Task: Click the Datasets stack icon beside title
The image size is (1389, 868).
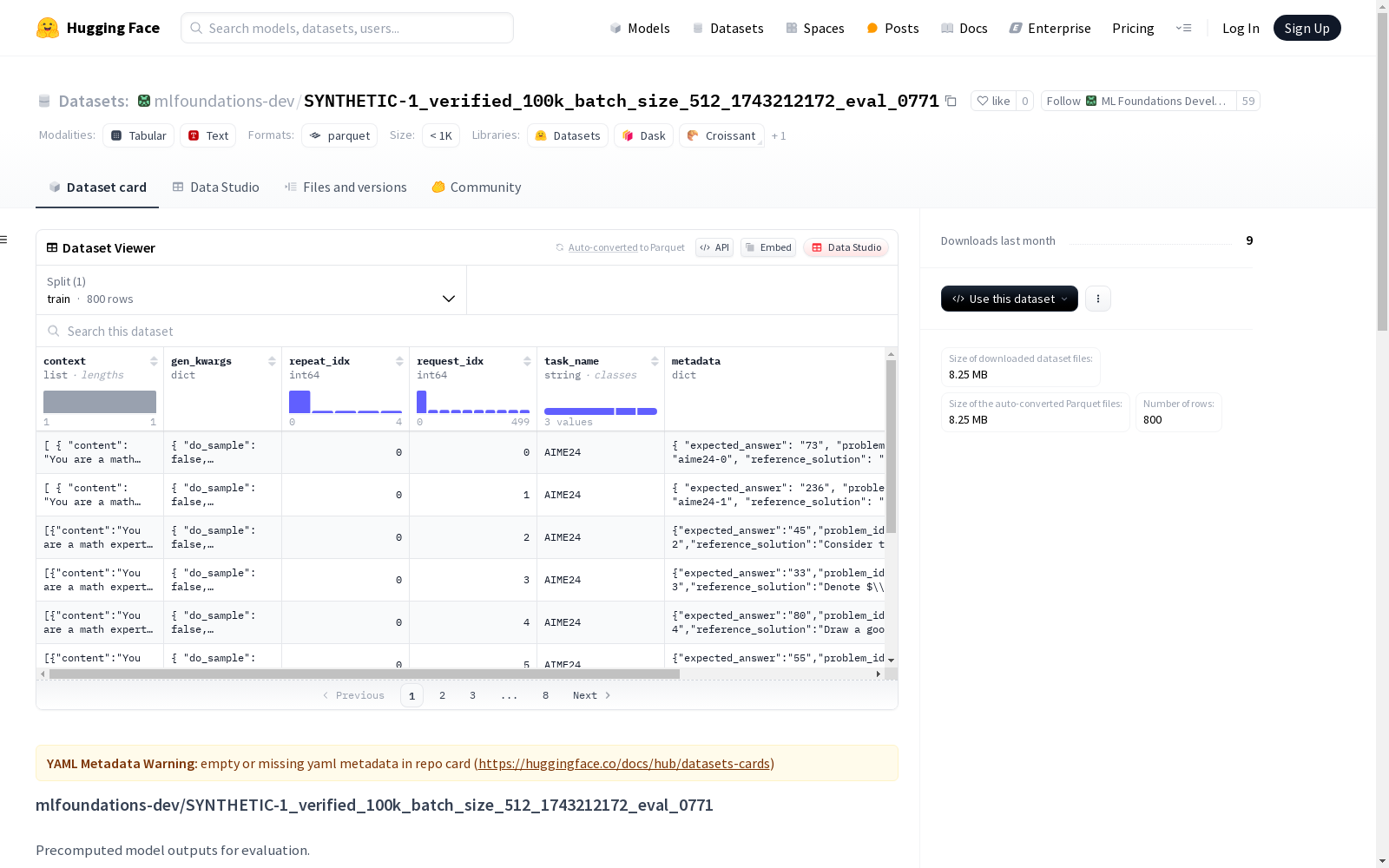Action: click(44, 101)
